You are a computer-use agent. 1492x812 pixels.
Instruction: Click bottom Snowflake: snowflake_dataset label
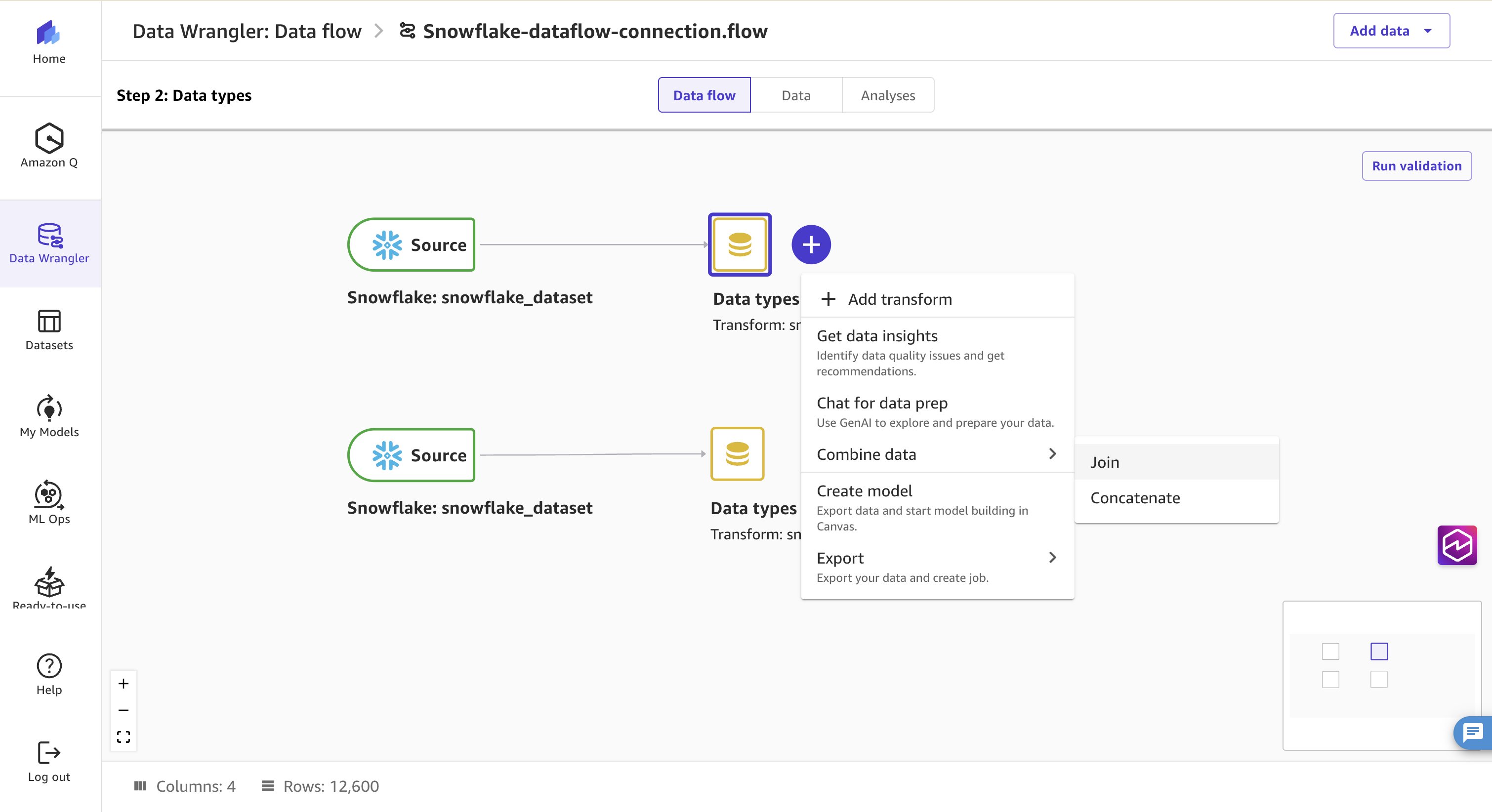point(470,507)
